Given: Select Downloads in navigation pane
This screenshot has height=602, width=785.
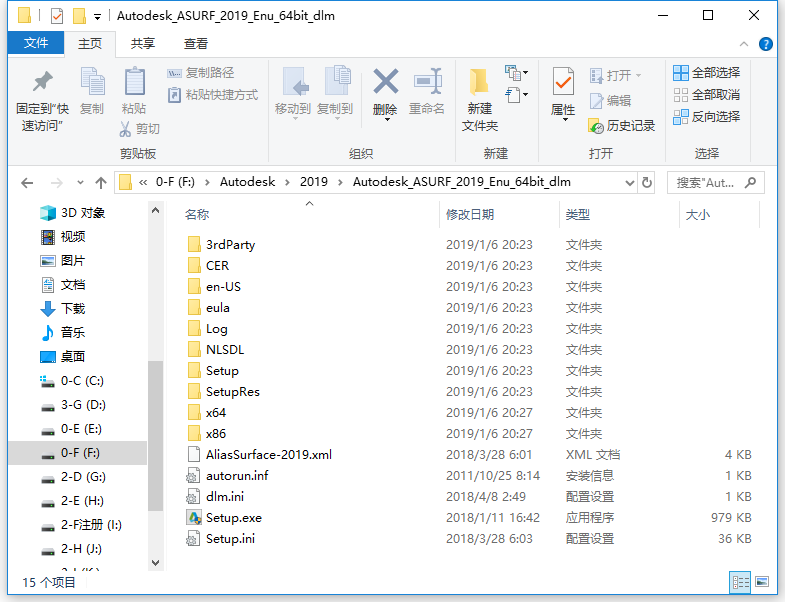Looking at the screenshot, I should [63, 309].
